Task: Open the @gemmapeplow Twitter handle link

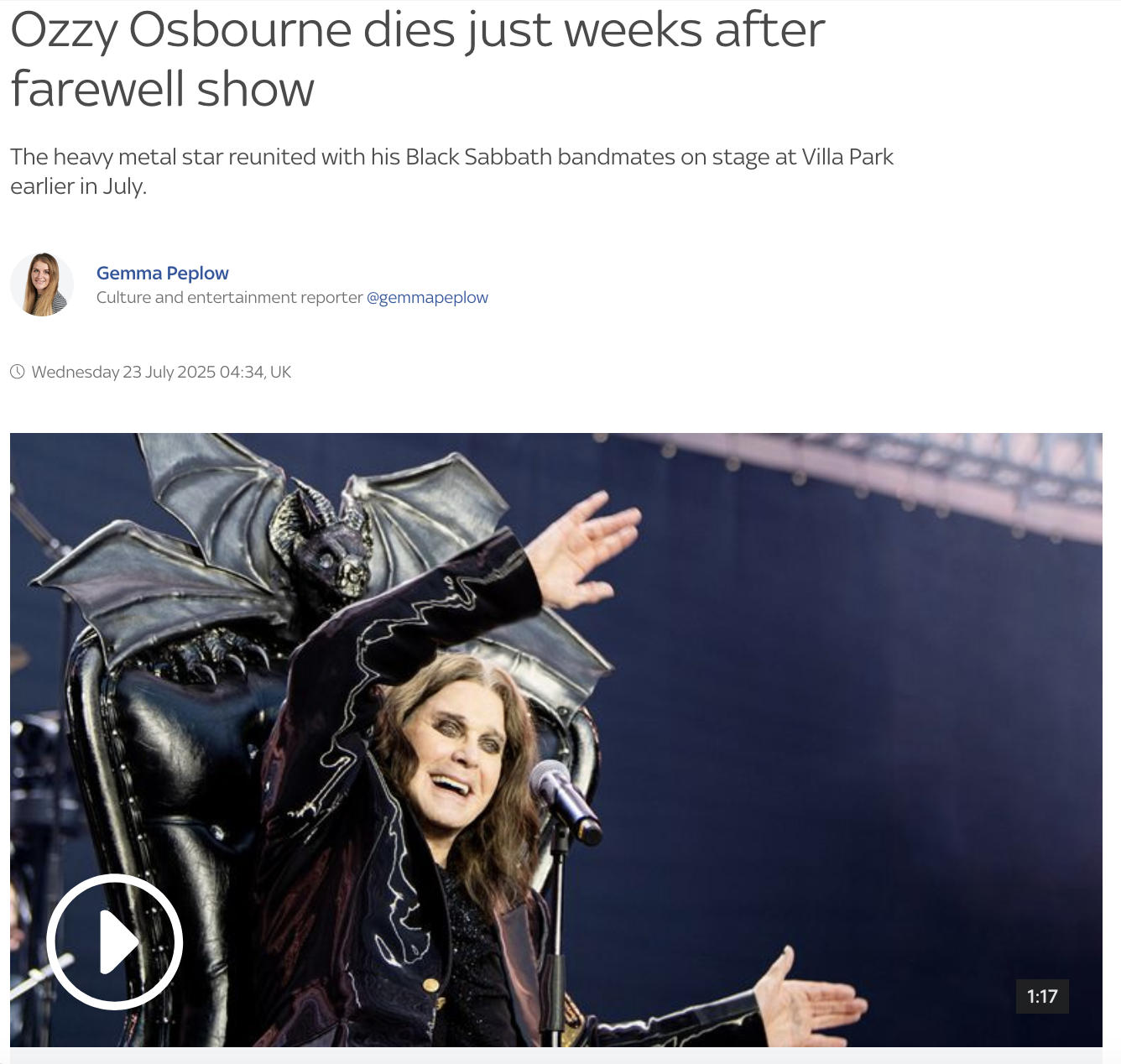Action: (427, 297)
